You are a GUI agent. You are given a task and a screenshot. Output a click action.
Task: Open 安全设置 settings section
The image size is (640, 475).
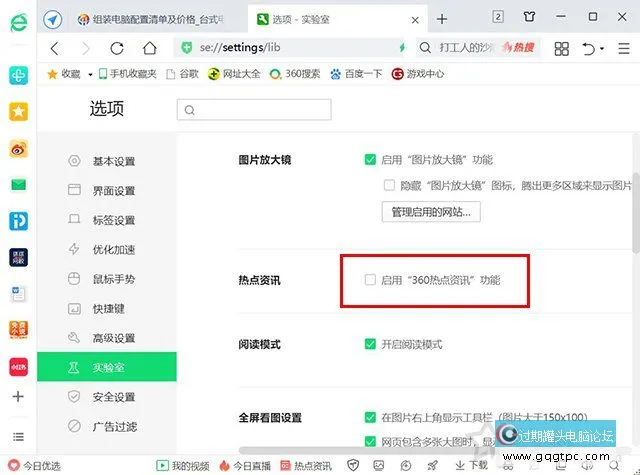(x=107, y=397)
